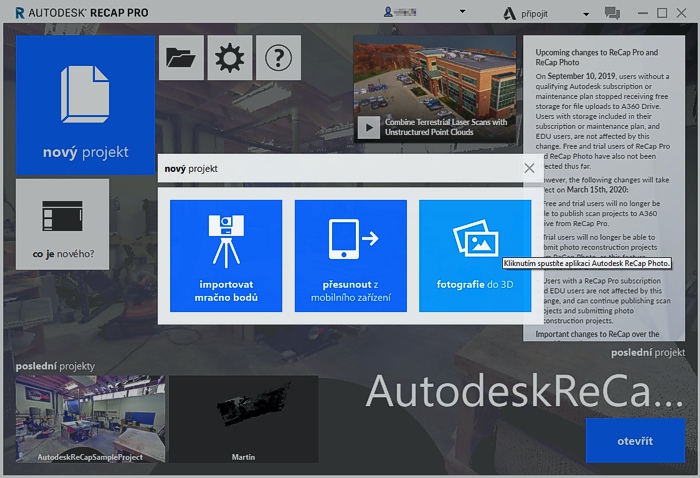Minimize the ReCap Pro window
This screenshot has height=478, width=700.
coord(643,13)
